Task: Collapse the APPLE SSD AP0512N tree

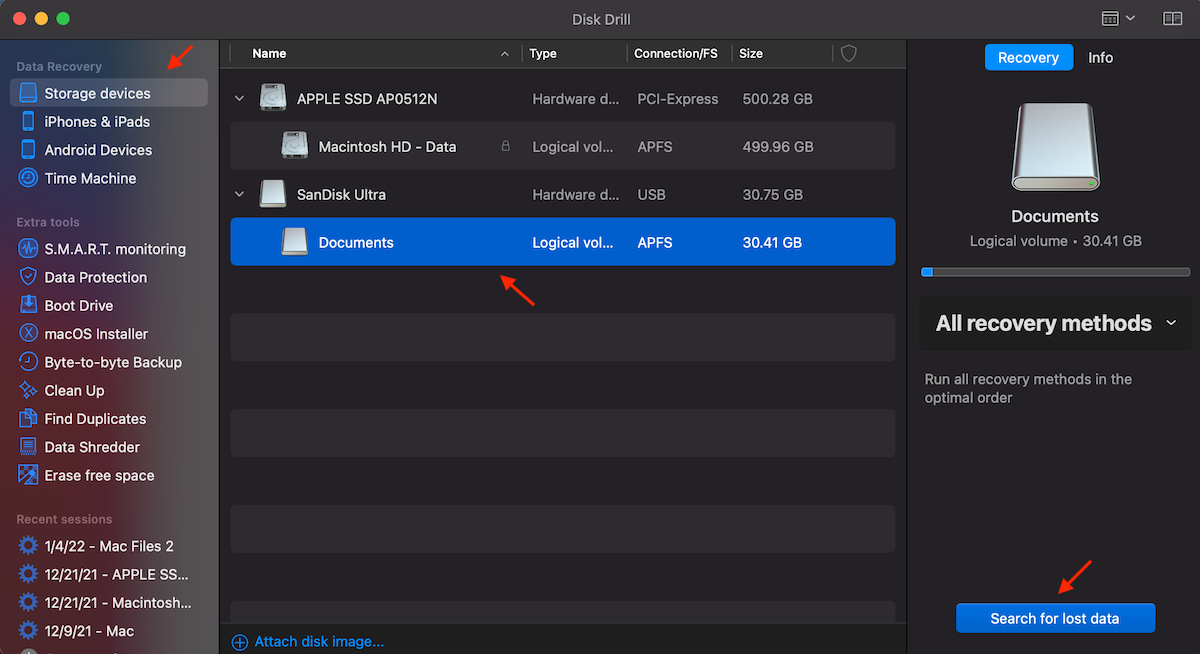Action: point(239,98)
